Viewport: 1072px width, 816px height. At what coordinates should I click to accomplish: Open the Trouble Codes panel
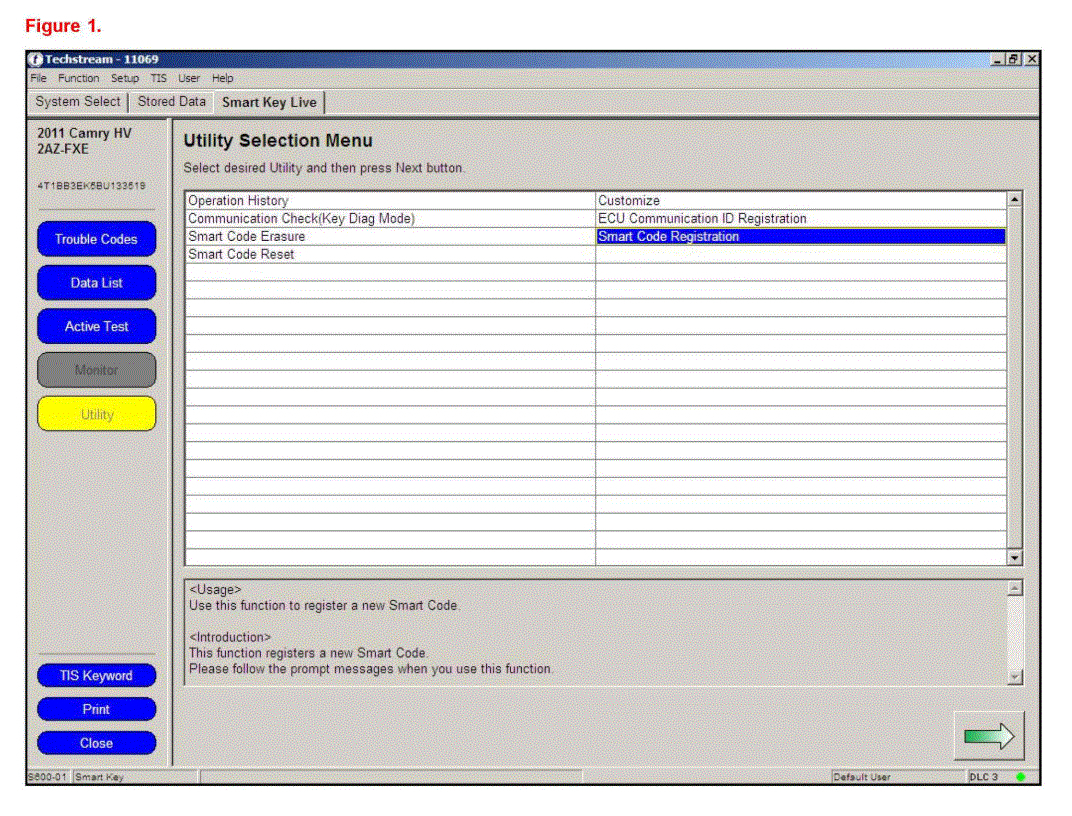pyautogui.click(x=96, y=239)
